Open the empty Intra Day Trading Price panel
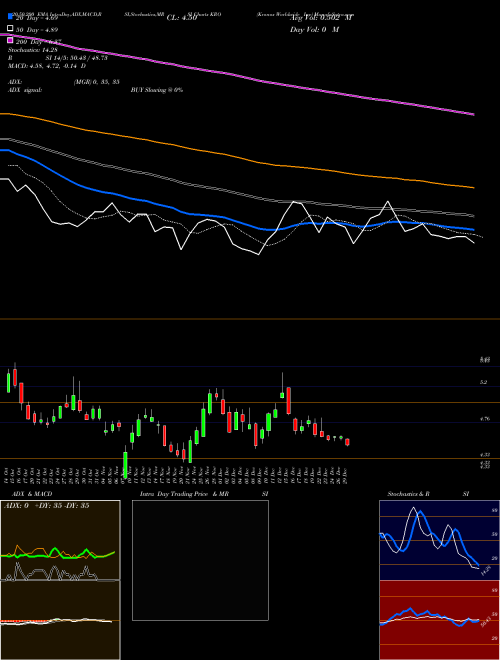This screenshot has height=660, width=500. [200, 560]
